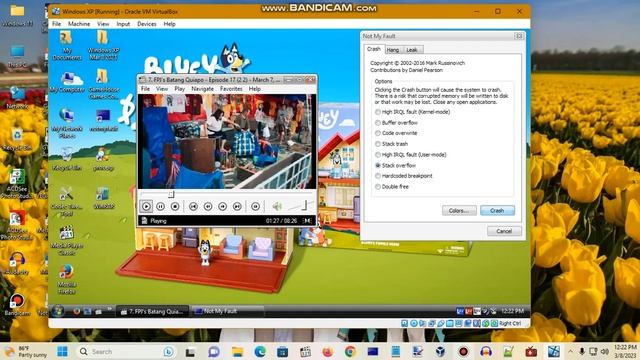Click the Windows 11 Start button
This screenshot has width=640, height=360.
click(62, 351)
